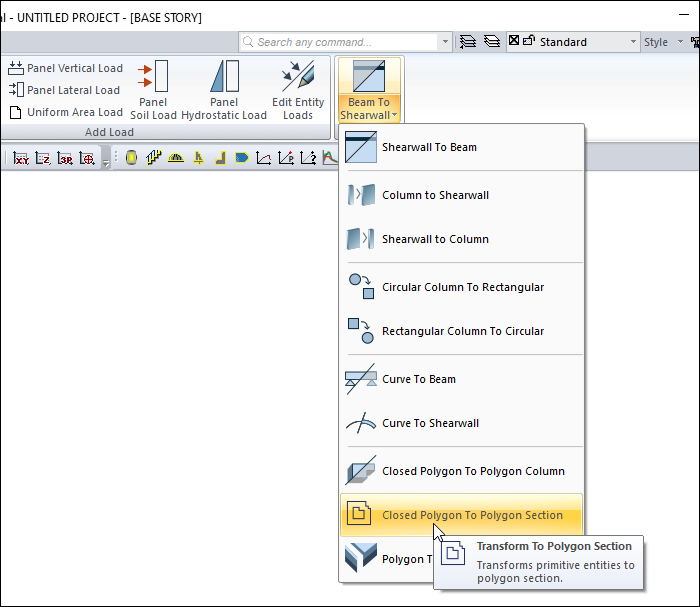Click the yellow stairs tool icon
Screen dimensions: 700x607
[153, 158]
